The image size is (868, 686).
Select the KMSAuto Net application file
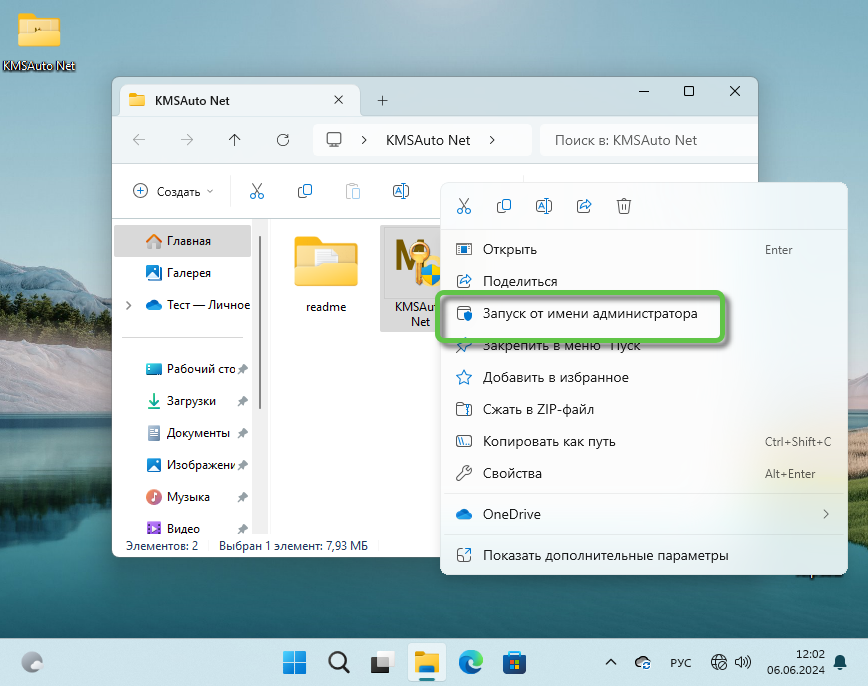point(411,279)
